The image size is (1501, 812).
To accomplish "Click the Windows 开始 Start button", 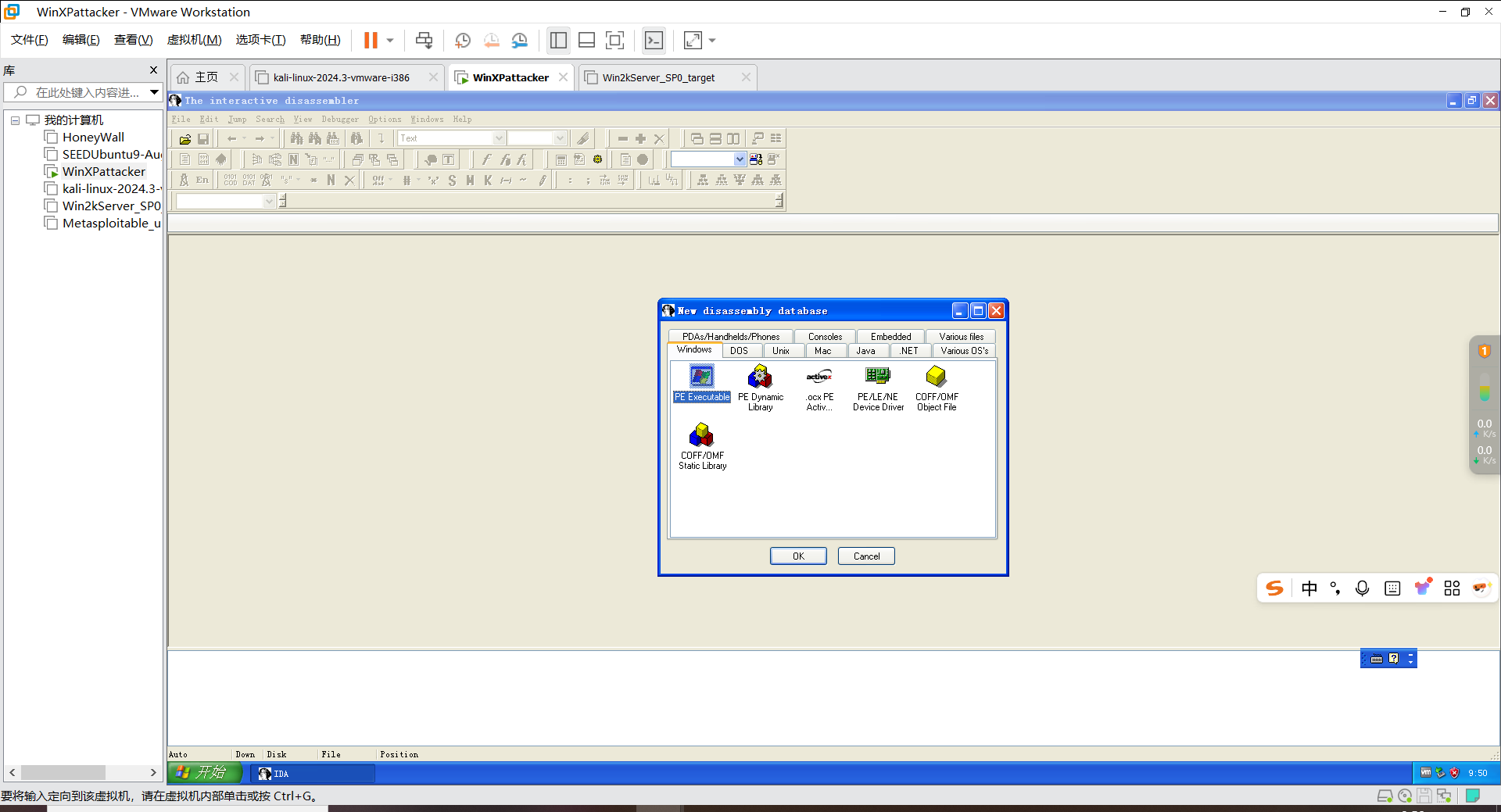I will tap(205, 773).
